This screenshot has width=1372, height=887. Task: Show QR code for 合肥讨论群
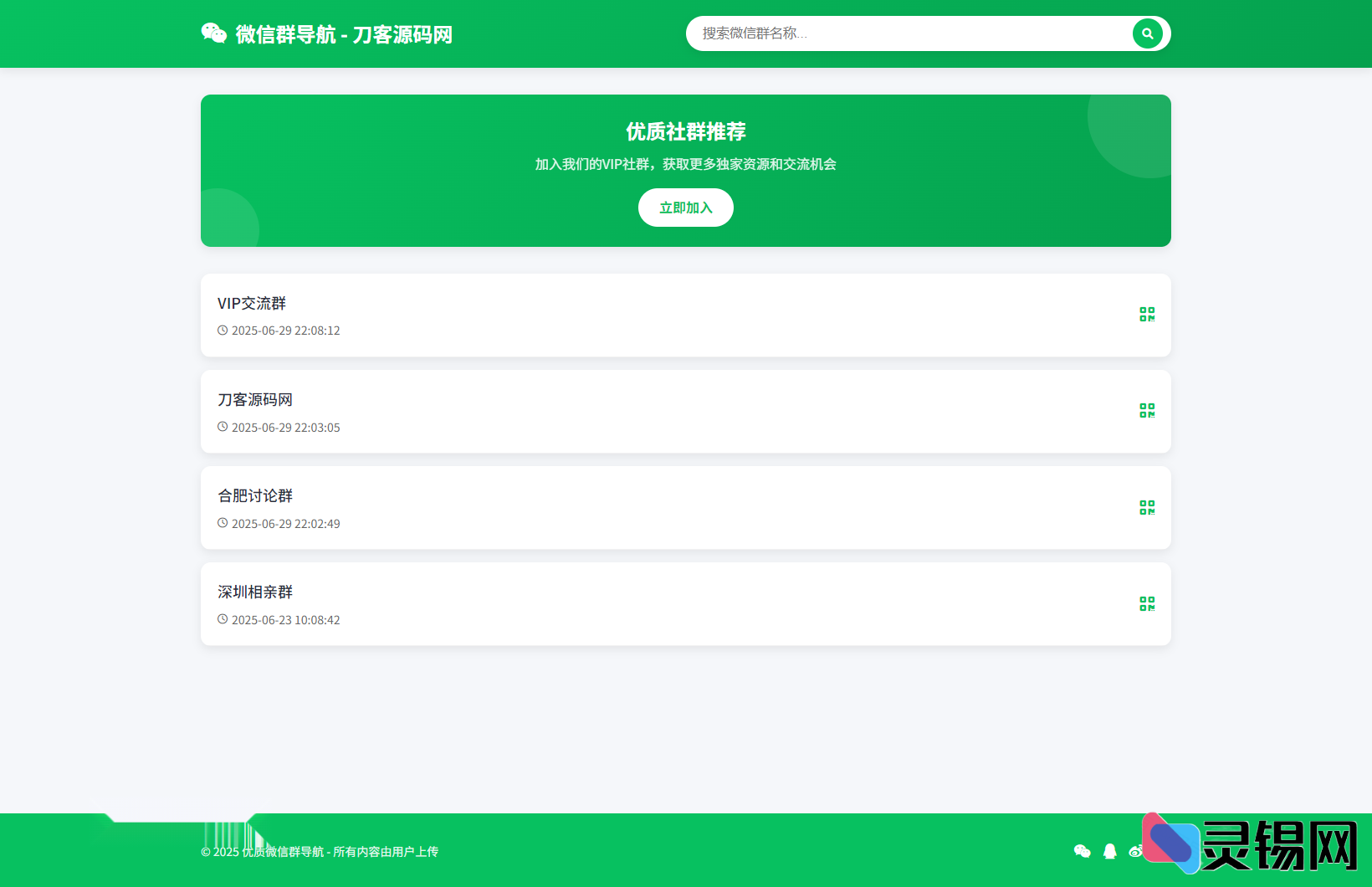pyautogui.click(x=1147, y=507)
